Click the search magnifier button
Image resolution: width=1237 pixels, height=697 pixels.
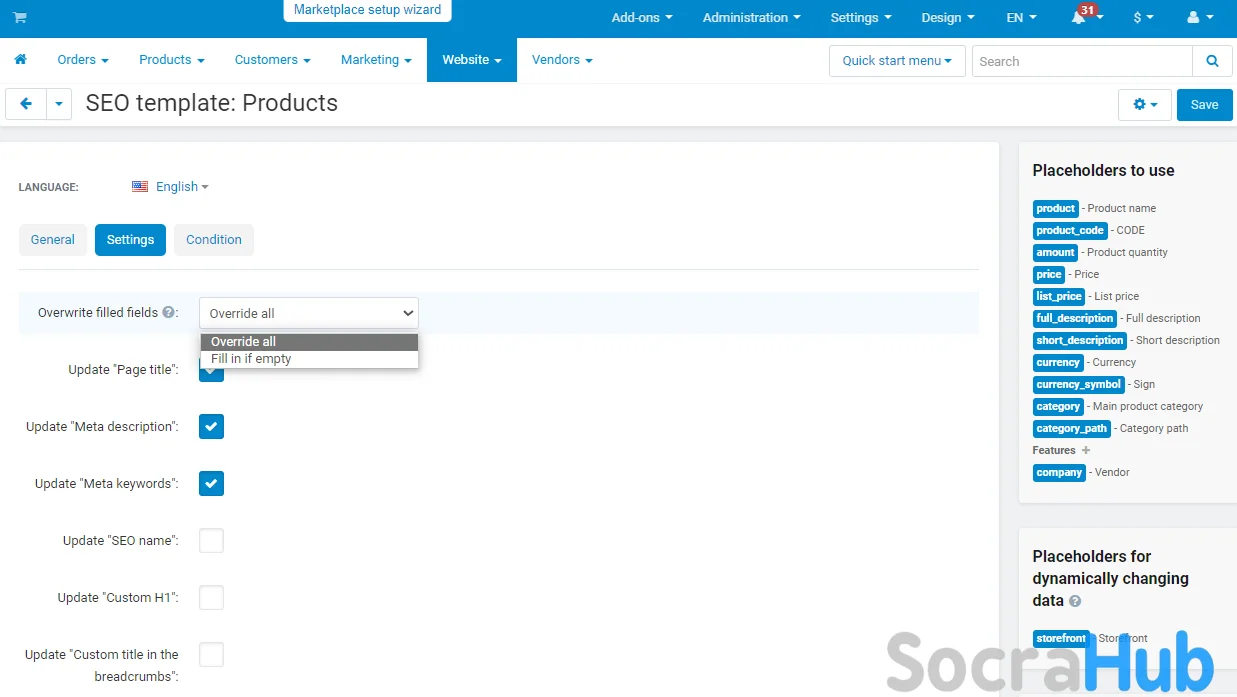[x=1212, y=61]
